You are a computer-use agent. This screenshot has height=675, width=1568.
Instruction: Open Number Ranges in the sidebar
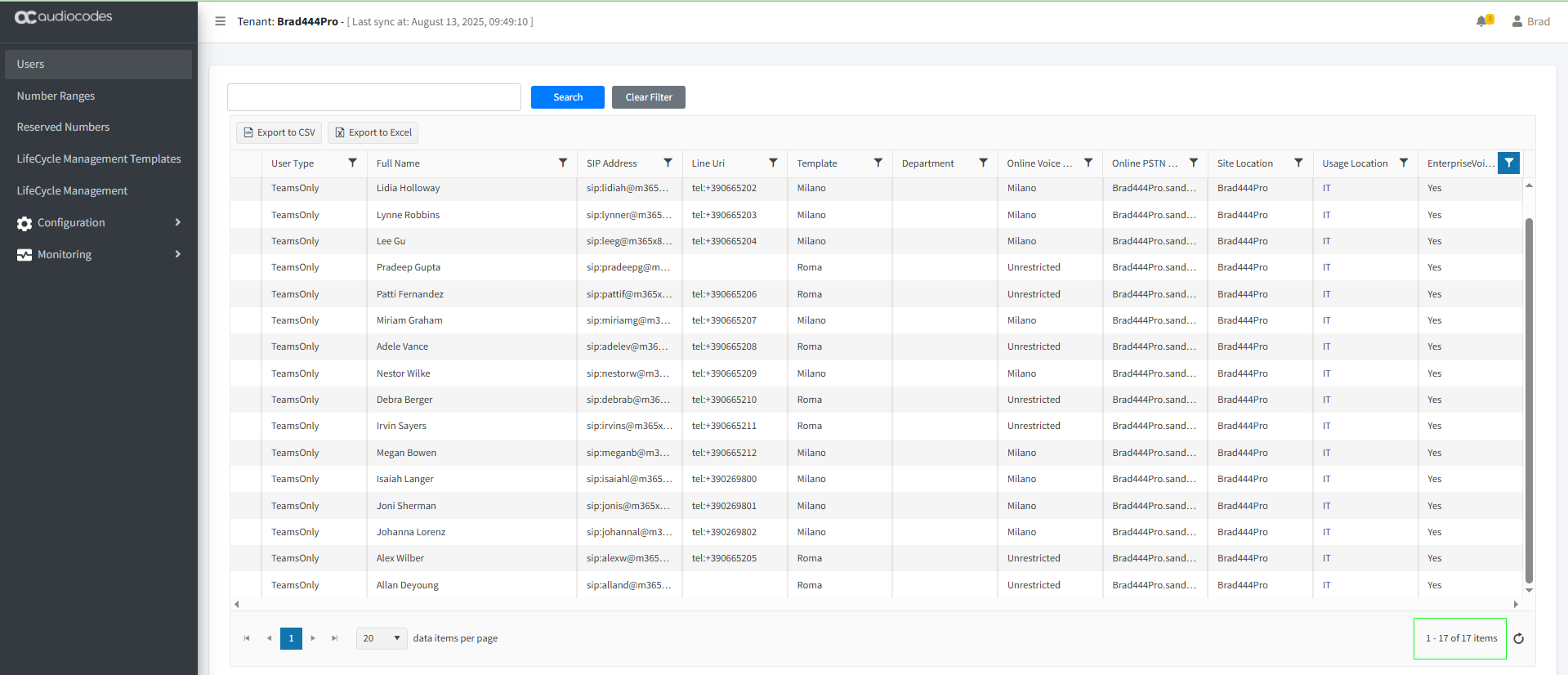point(56,96)
